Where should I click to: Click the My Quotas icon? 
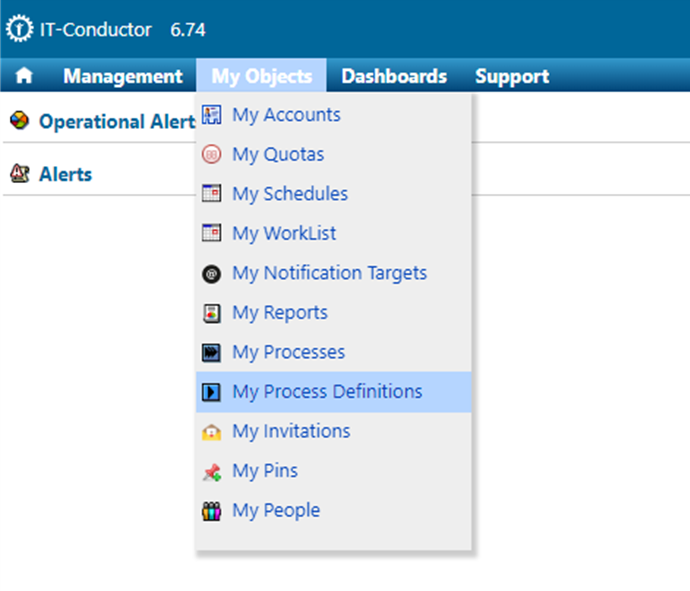211,155
